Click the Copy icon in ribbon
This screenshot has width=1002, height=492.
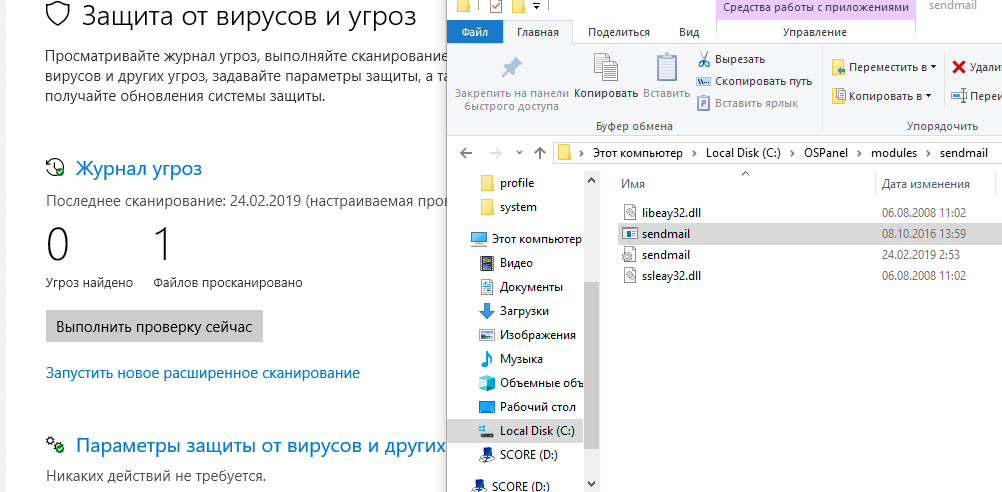point(605,69)
